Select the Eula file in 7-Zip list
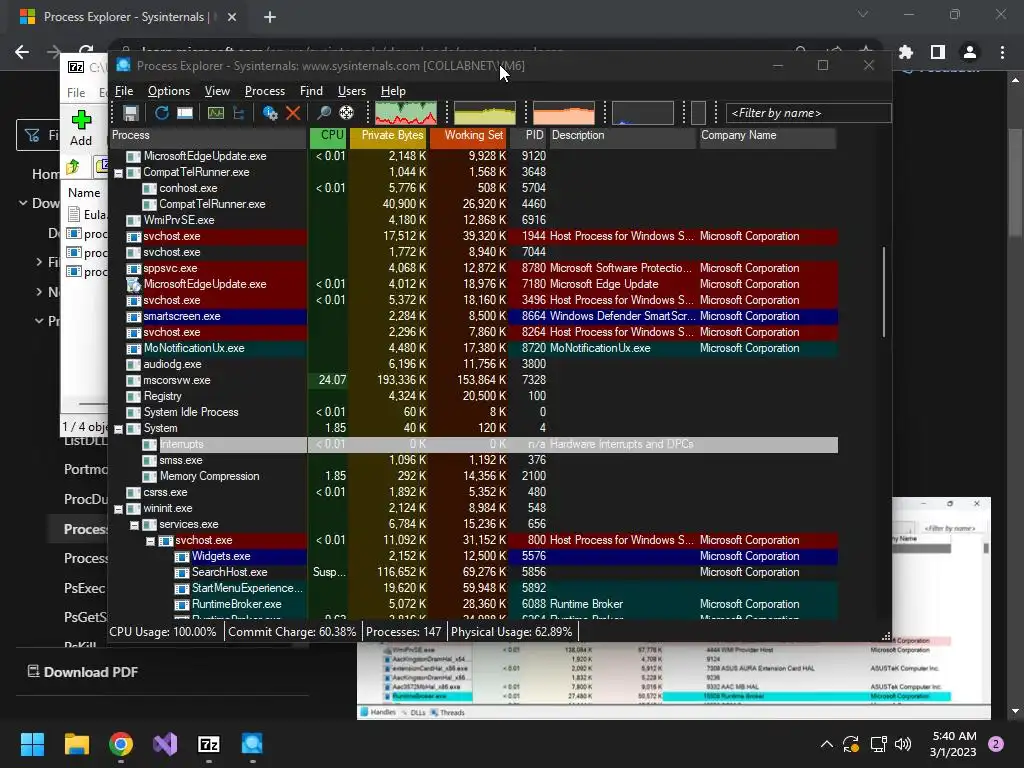This screenshot has height=768, width=1024. (x=86, y=214)
